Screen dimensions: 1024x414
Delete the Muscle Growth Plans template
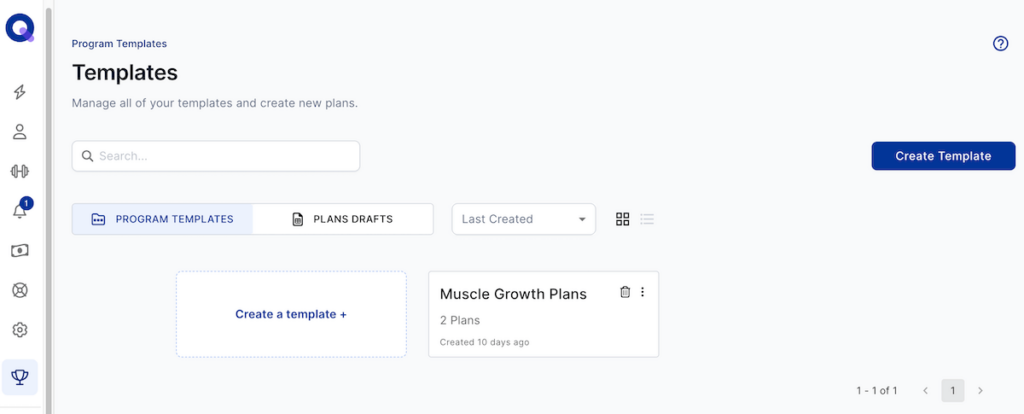click(x=625, y=292)
